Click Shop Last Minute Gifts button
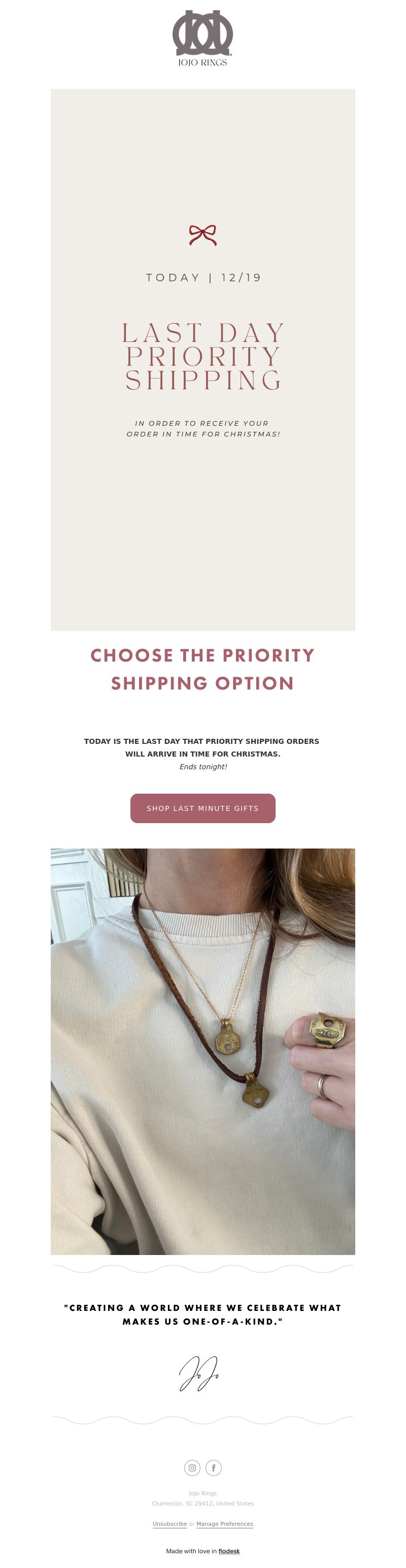 pyautogui.click(x=202, y=808)
